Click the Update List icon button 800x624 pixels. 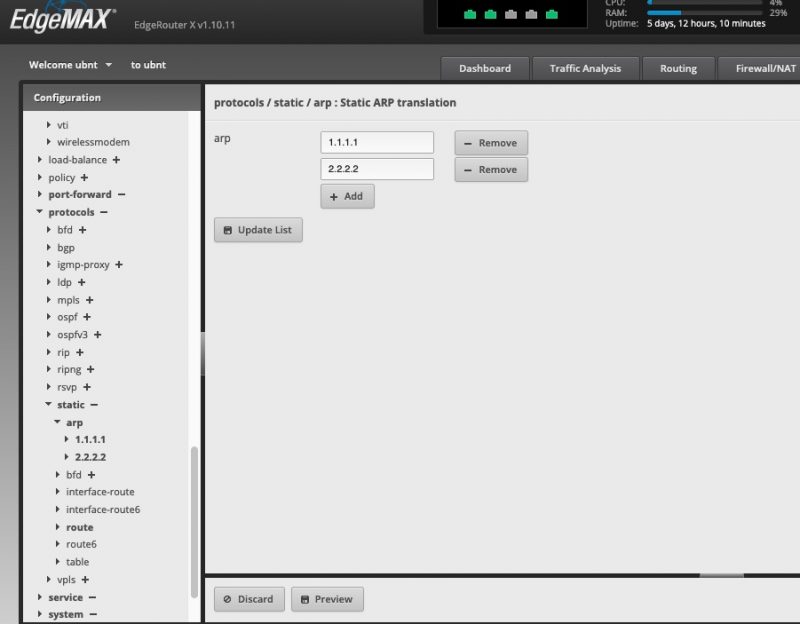[229, 230]
